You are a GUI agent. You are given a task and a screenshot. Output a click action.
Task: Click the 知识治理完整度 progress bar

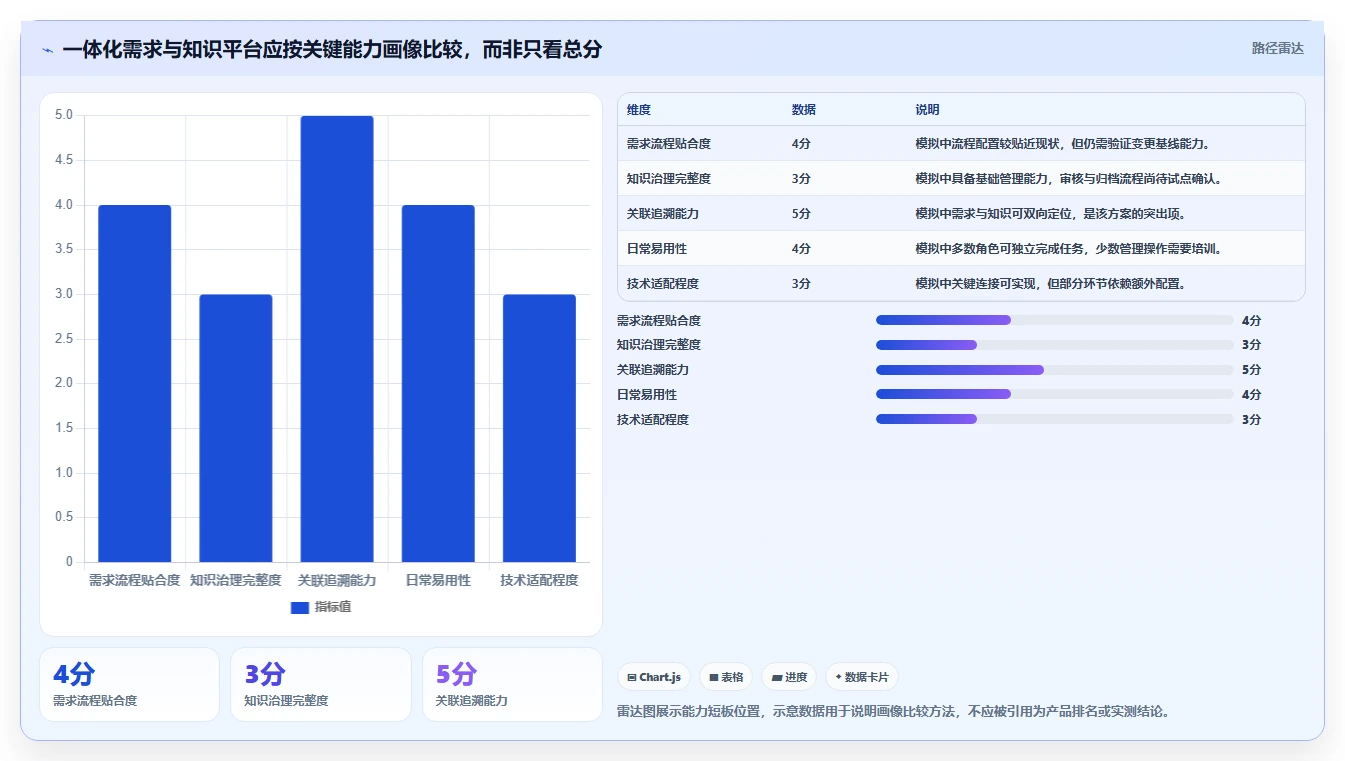pos(1054,345)
